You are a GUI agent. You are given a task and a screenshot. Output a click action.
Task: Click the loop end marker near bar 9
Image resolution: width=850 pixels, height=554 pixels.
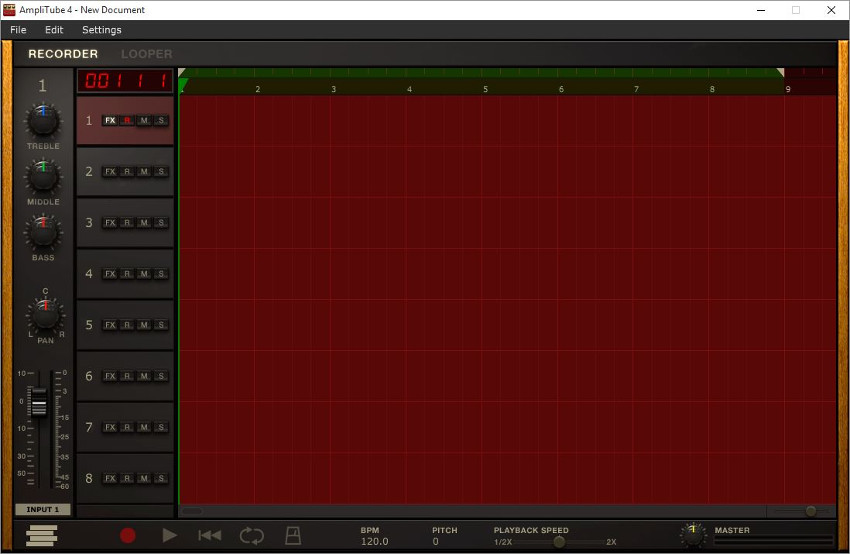pos(780,72)
